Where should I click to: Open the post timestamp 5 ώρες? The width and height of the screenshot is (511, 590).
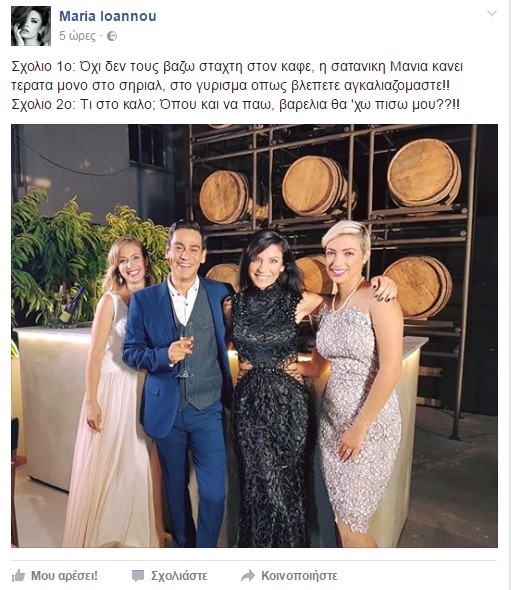coord(78,36)
